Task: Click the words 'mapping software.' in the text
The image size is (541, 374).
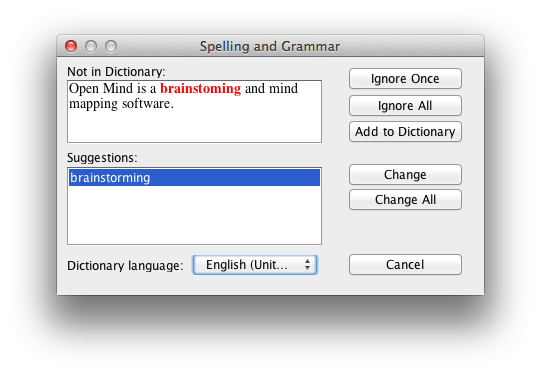Action: tap(121, 104)
